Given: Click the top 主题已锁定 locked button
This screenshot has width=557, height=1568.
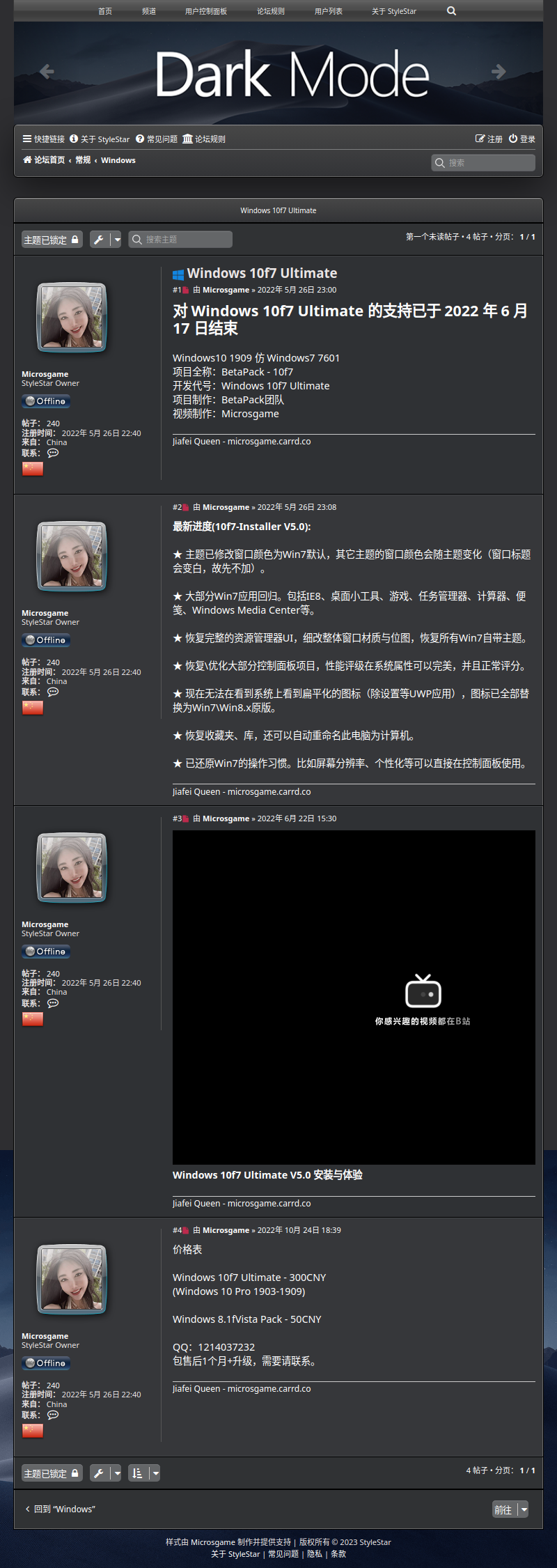Looking at the screenshot, I should (x=52, y=240).
